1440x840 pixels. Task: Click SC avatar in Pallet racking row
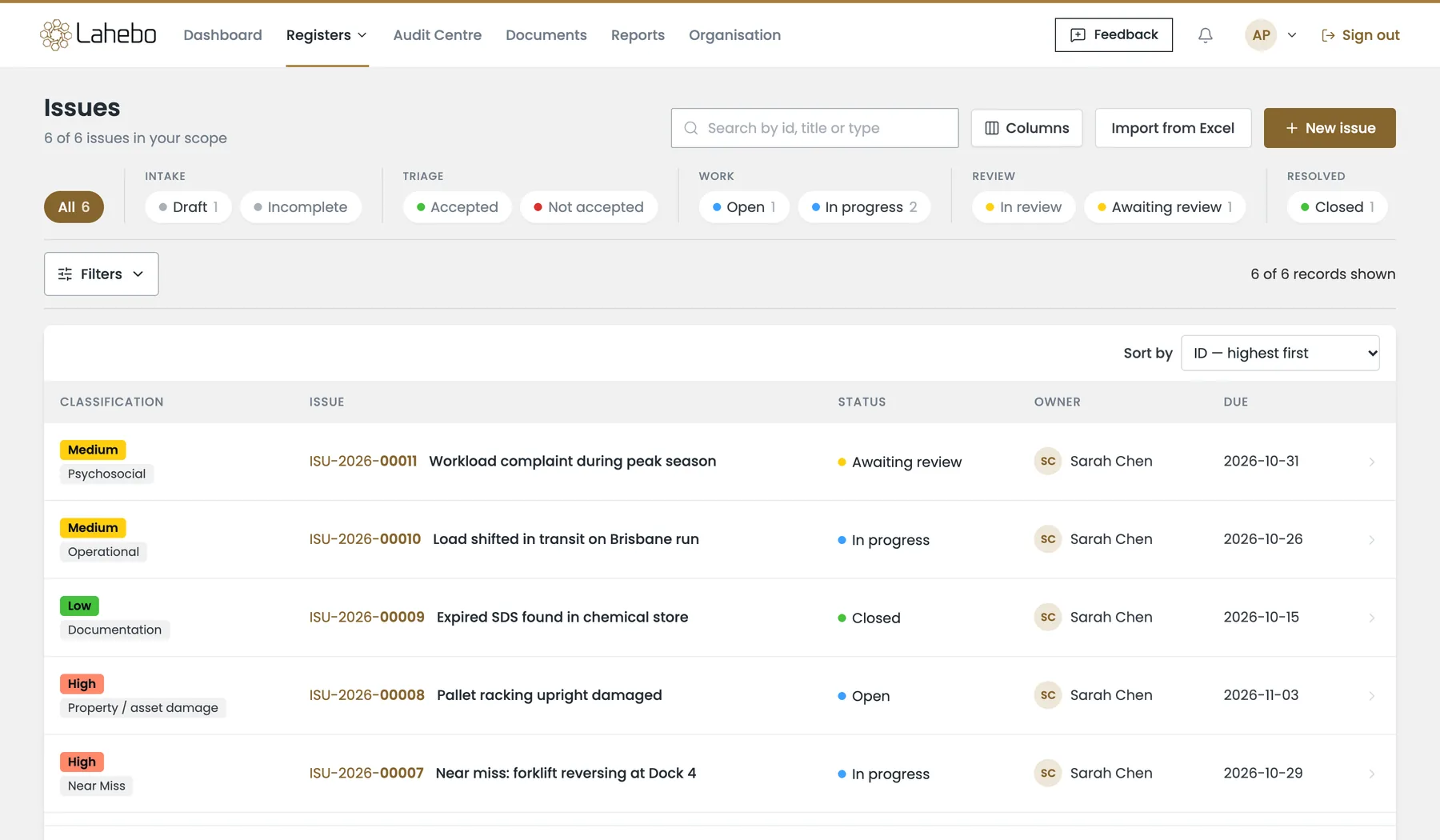pyautogui.click(x=1048, y=695)
